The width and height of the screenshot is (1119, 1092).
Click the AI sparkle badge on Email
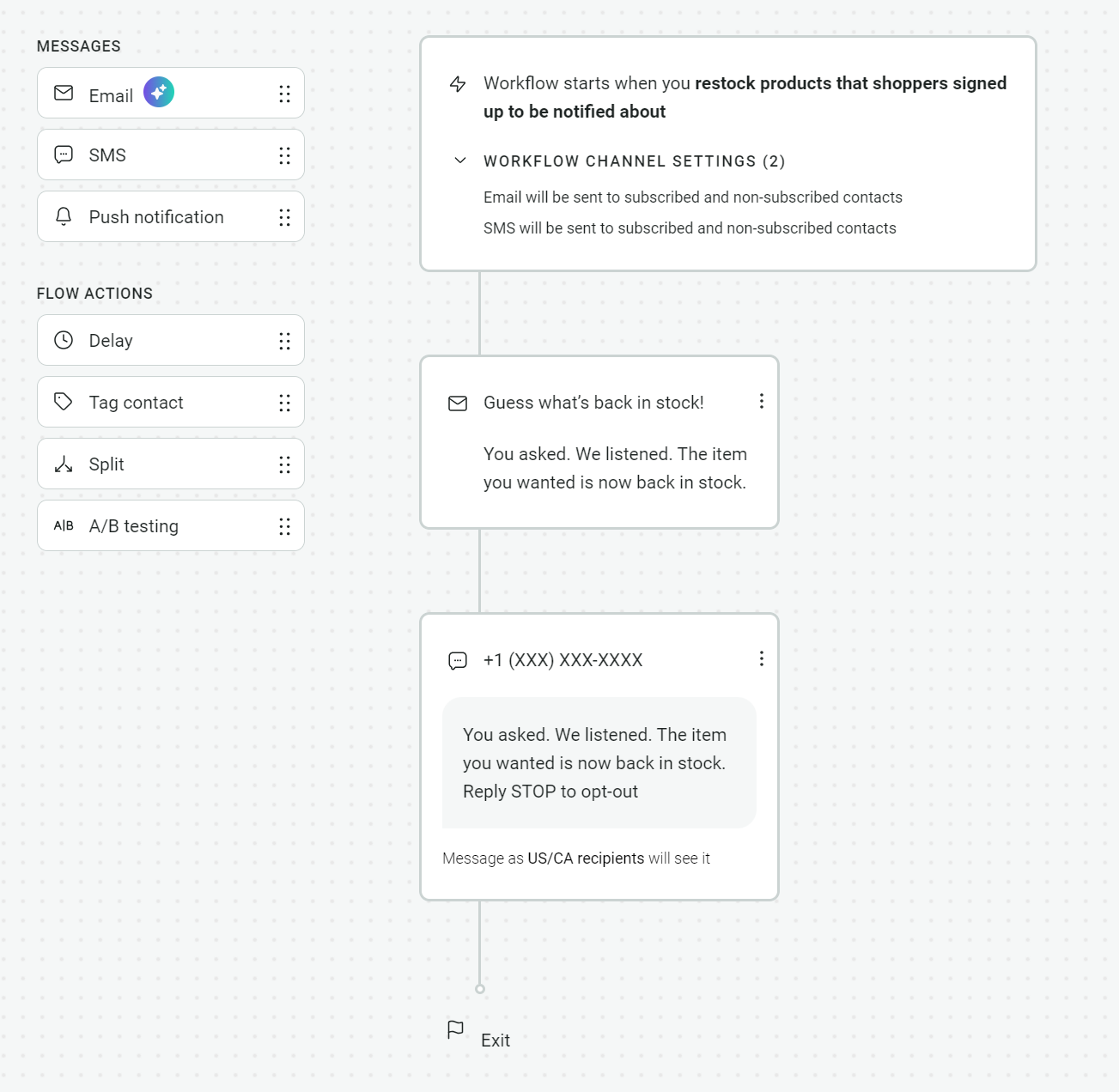158,92
